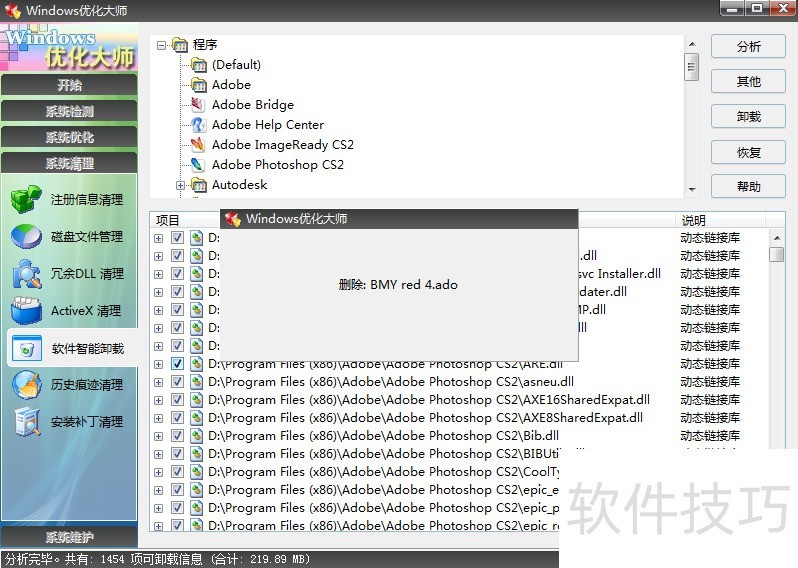Click file list scroll-up arrow

click(777, 238)
